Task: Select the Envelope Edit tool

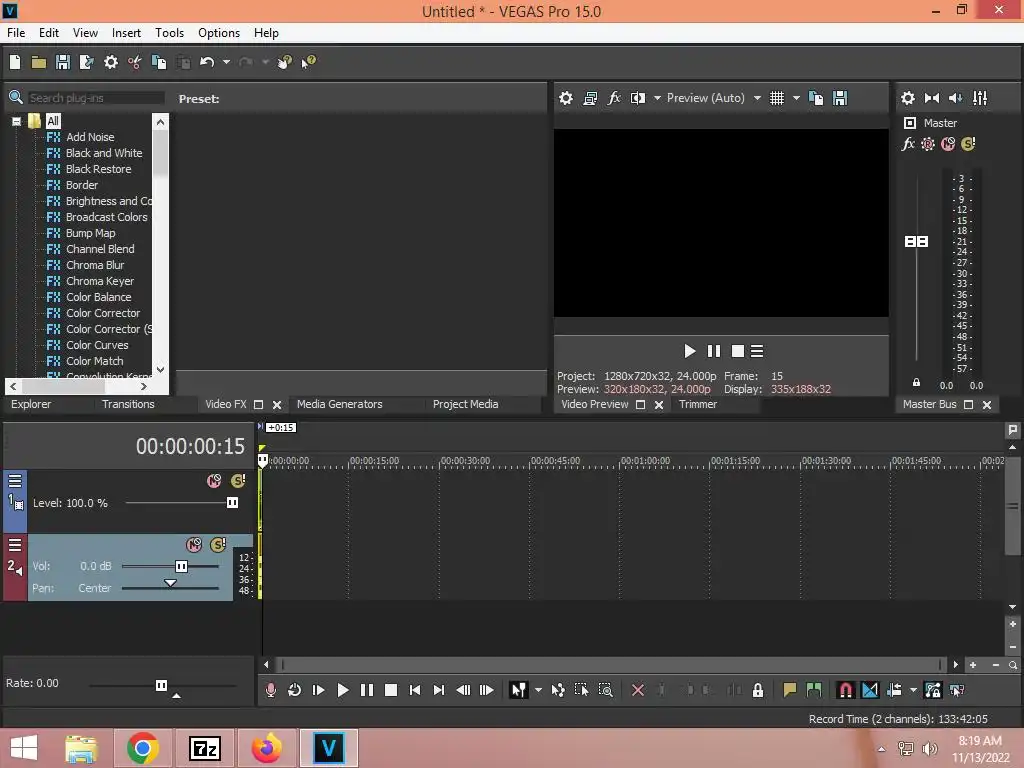Action: point(558,690)
